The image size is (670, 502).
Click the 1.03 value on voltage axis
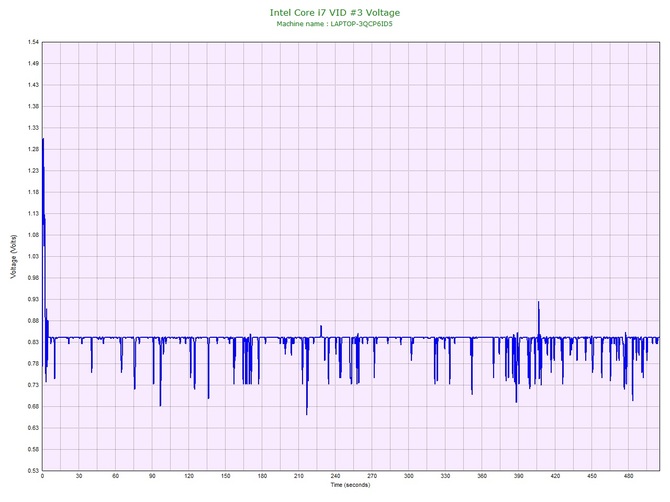[x=33, y=256]
